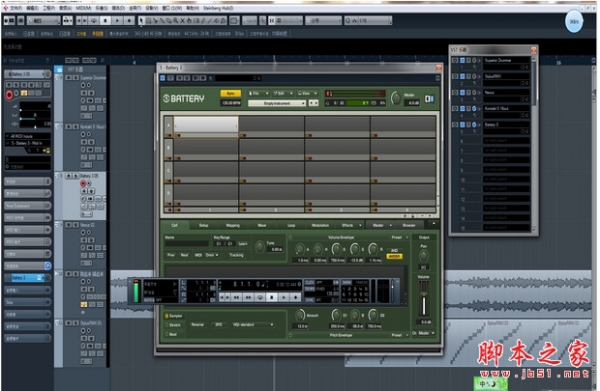The width and height of the screenshot is (600, 391).
Task: Click the Pitch Envelope Amount knob
Action: 300,315
